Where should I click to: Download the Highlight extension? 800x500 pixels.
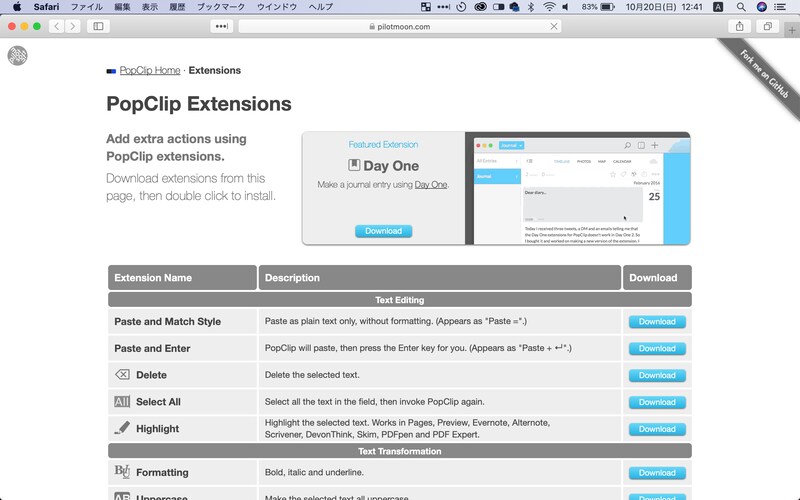657,429
